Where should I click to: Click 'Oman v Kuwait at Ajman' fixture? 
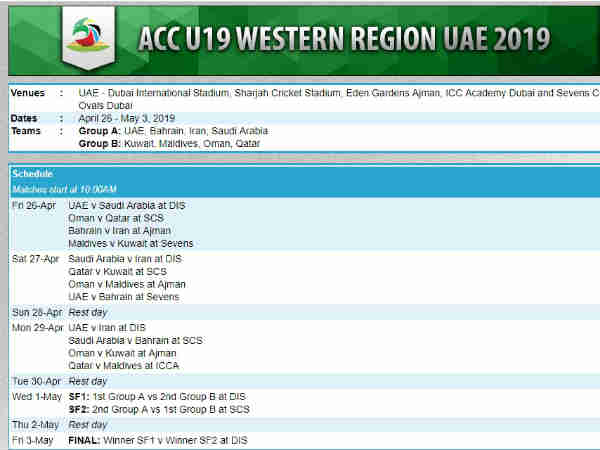tap(122, 353)
